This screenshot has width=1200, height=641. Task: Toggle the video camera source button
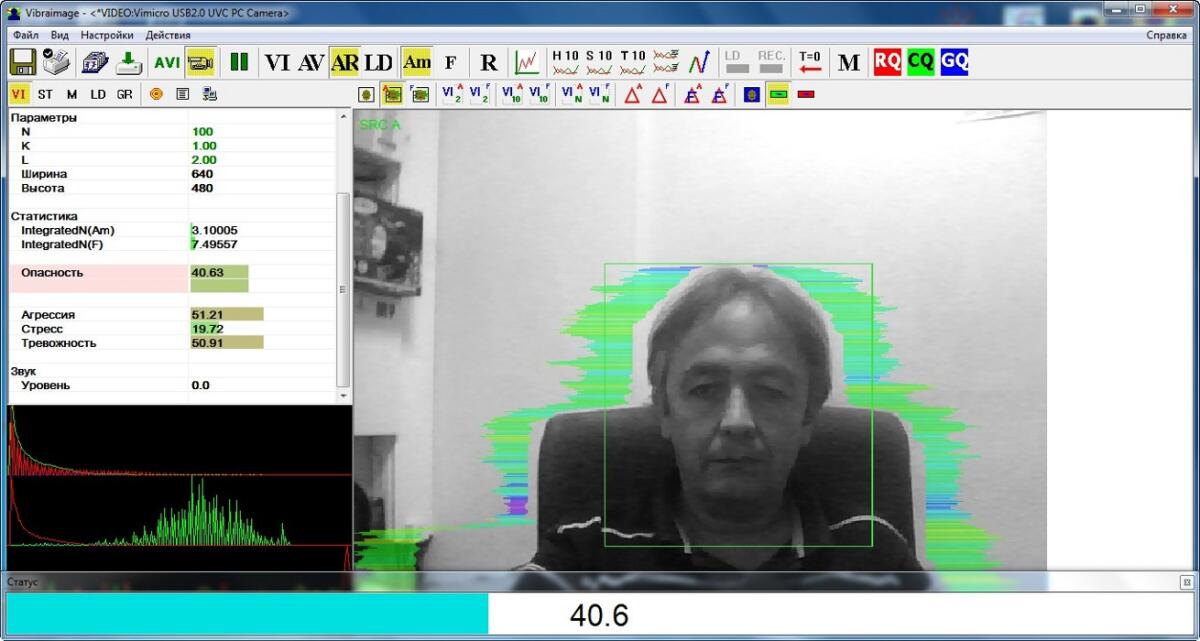[200, 62]
